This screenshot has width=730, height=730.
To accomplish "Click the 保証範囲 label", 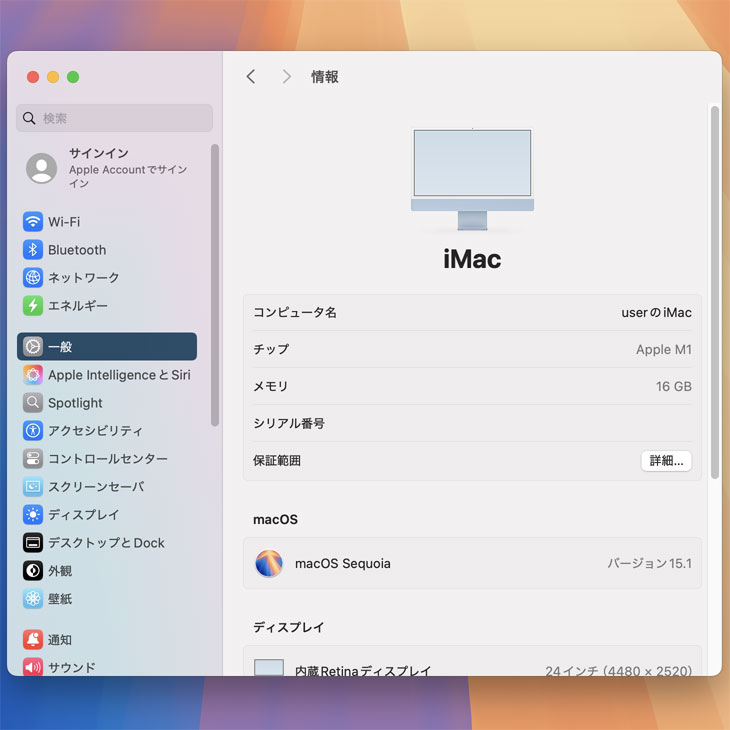I will [277, 460].
